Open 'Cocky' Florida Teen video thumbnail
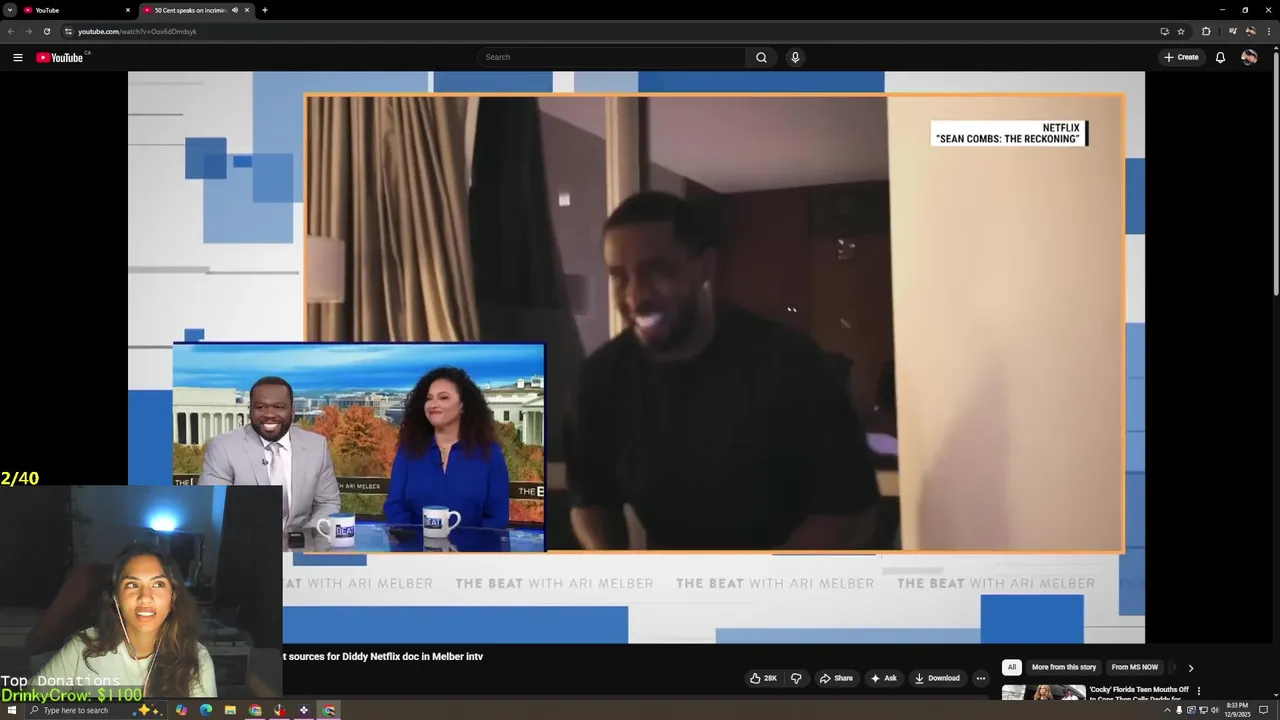The image size is (1280, 720). coord(1044,692)
